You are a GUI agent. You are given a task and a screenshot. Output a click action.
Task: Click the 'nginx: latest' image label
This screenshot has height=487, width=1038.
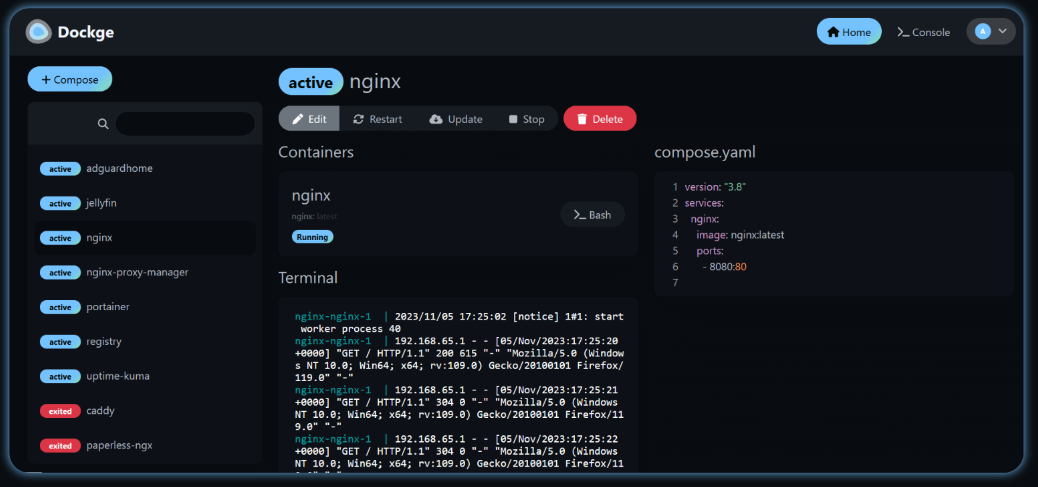(314, 216)
